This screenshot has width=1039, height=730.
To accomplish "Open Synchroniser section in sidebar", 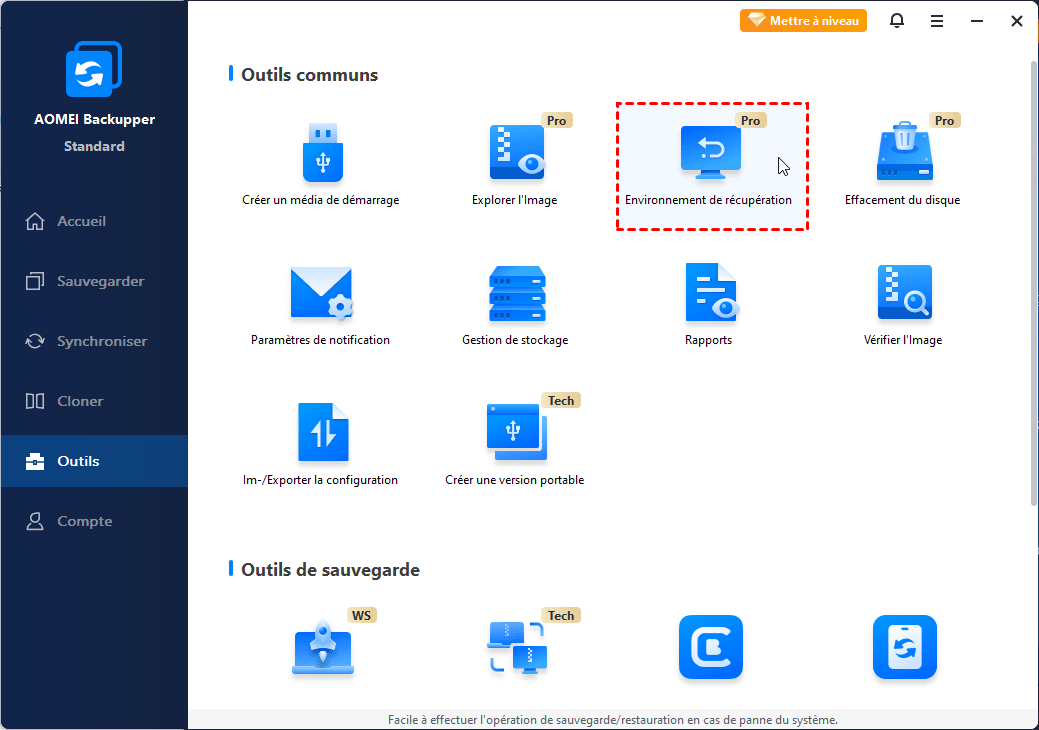I will point(94,341).
